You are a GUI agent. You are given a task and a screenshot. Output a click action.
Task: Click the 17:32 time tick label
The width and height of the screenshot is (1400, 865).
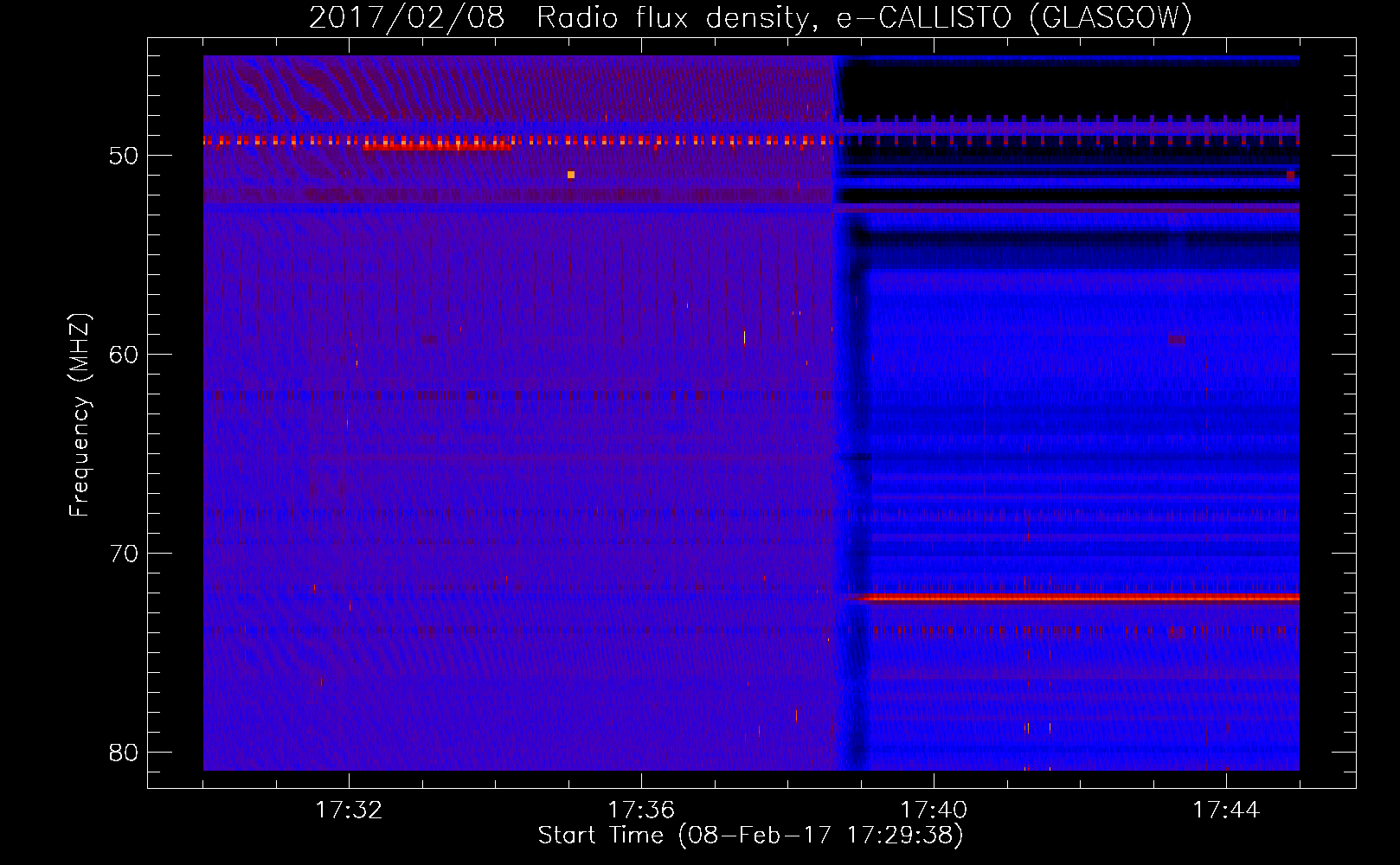tap(349, 811)
